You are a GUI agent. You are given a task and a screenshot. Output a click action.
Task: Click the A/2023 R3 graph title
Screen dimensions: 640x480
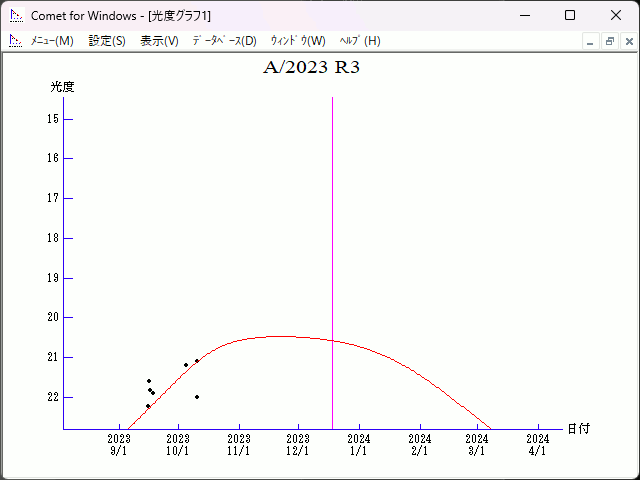click(x=311, y=68)
